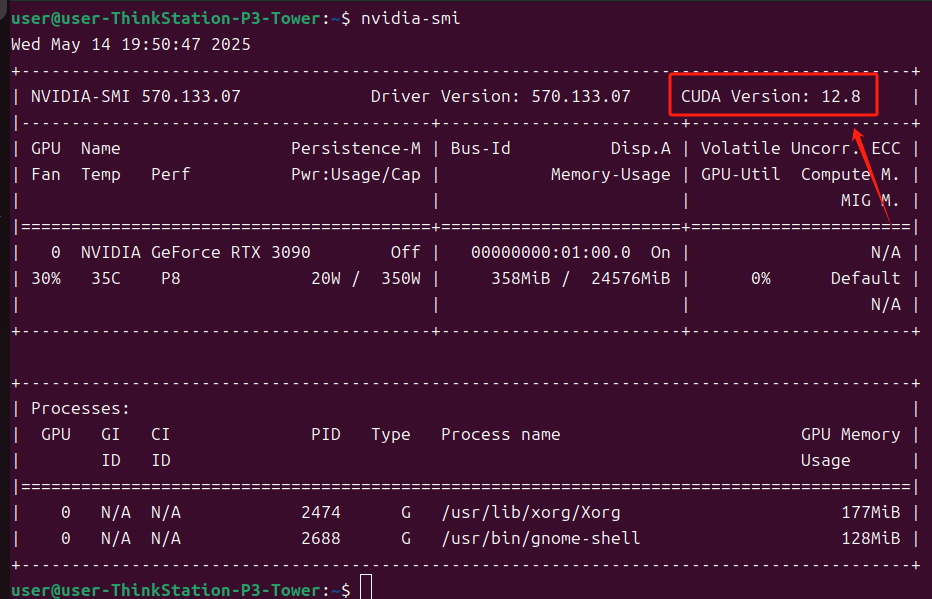Click the process path /usr/lib/xorg/Xorg

tap(531, 513)
